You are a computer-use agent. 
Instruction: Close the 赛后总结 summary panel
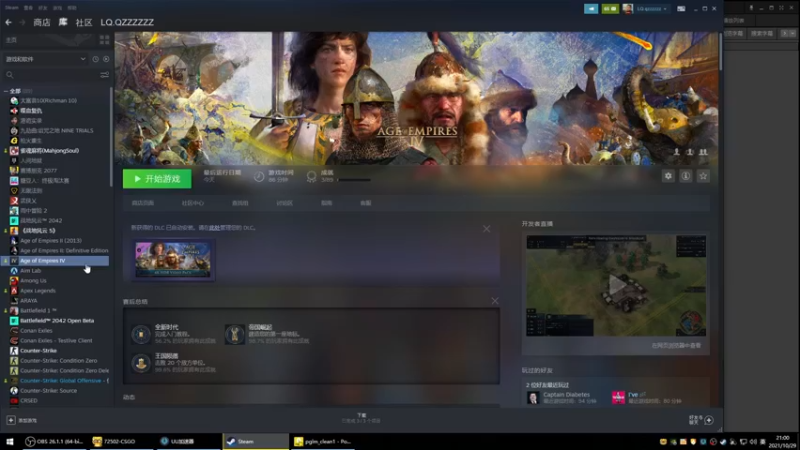pos(495,301)
